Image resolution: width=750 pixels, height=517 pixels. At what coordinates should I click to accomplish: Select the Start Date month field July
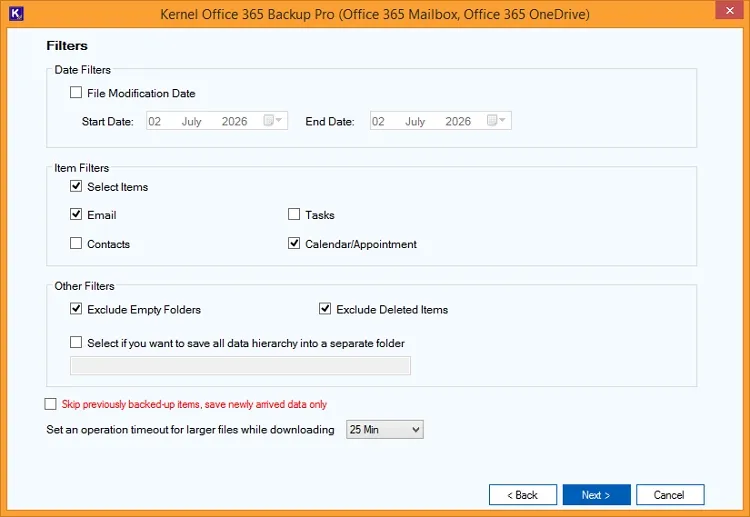click(192, 121)
